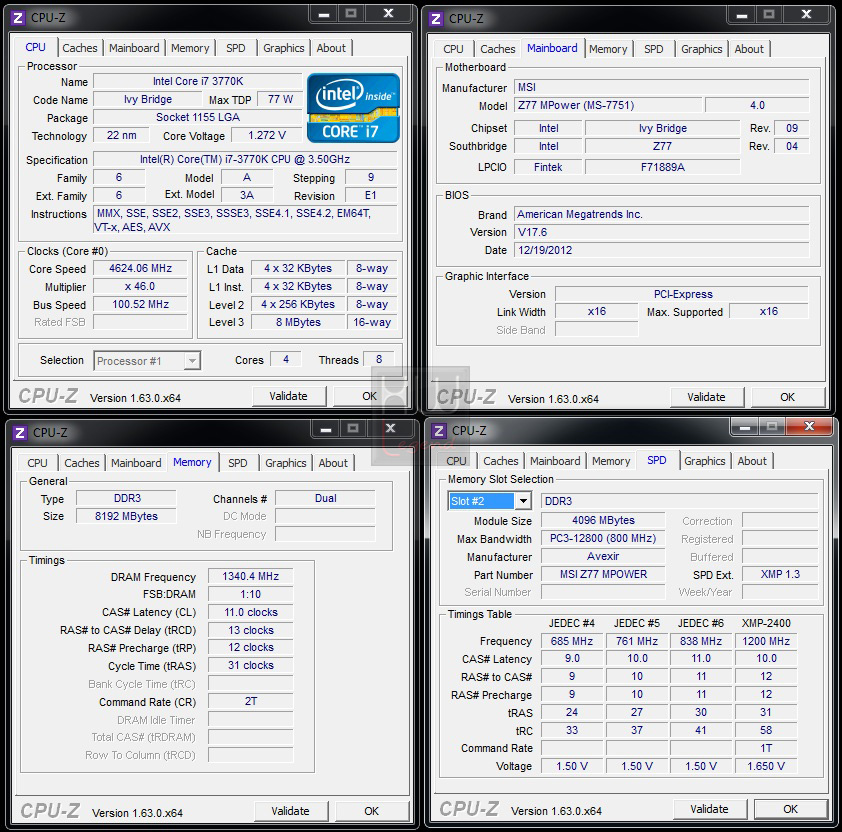Click the DRAM Frequency value 1340.4 MHz
Viewport: 842px width, 832px height.
pos(251,576)
